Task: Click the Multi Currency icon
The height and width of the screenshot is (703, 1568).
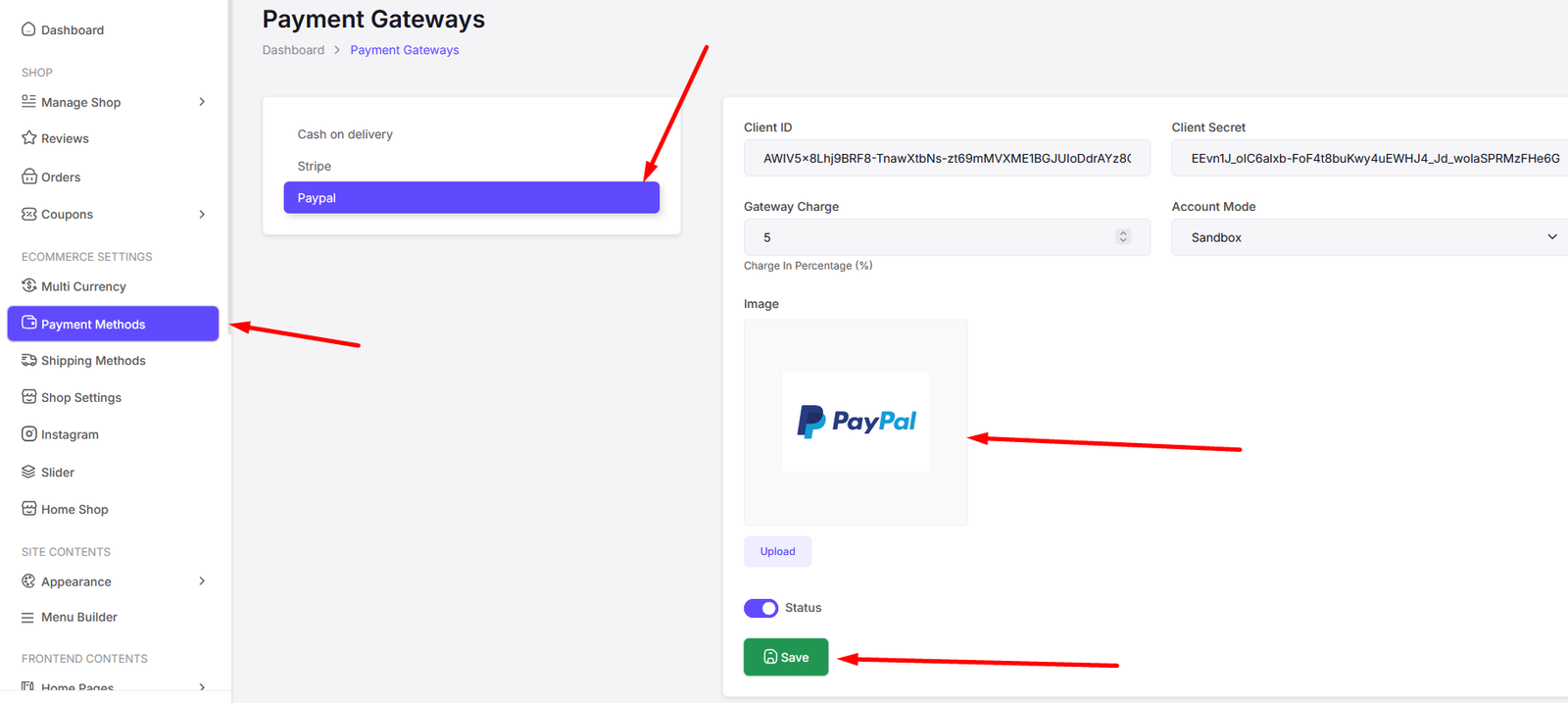Action: pyautogui.click(x=28, y=285)
